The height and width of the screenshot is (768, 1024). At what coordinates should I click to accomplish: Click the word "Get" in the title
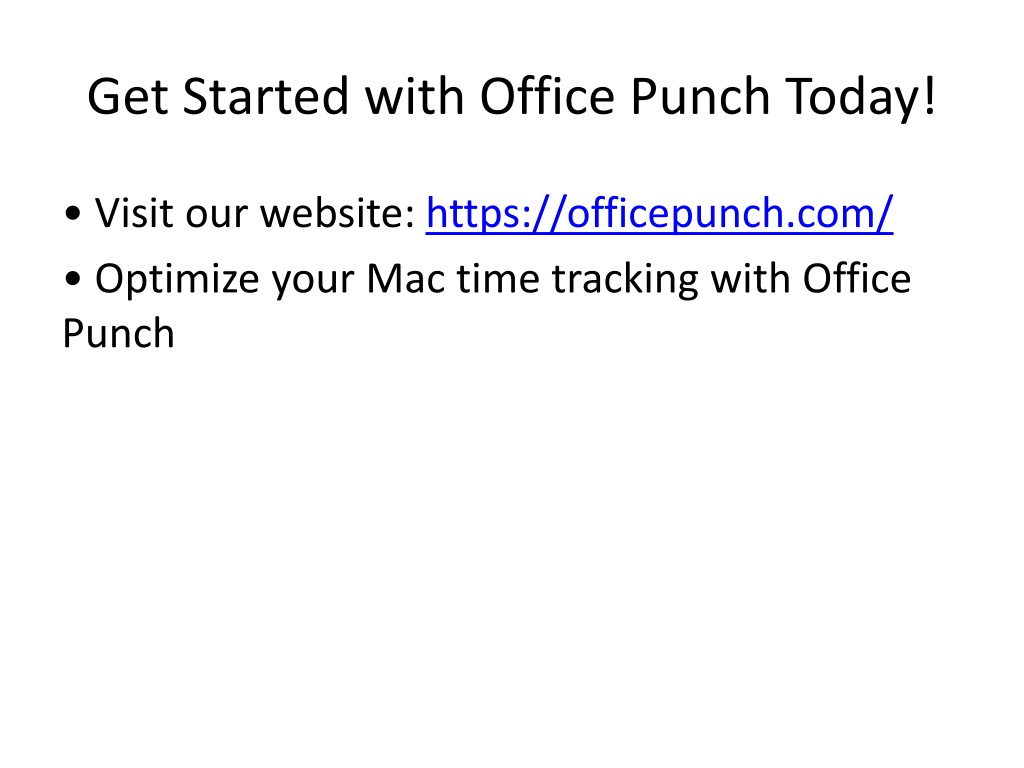click(x=128, y=97)
